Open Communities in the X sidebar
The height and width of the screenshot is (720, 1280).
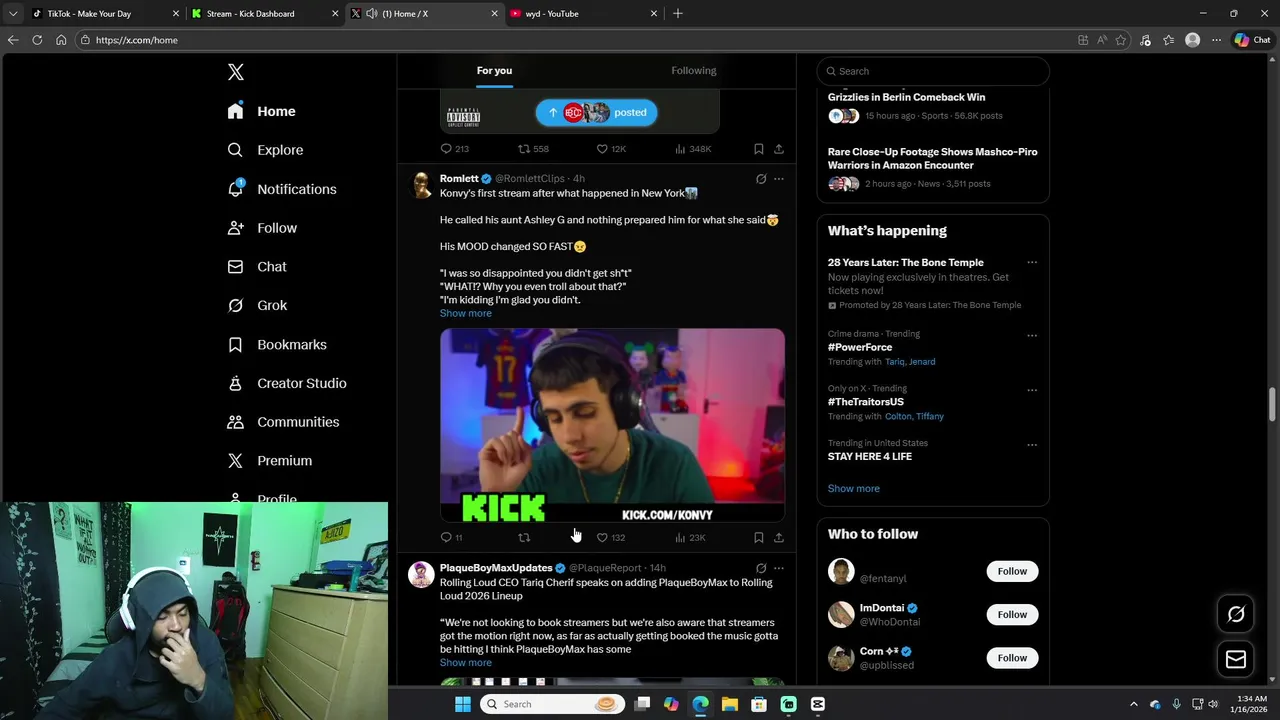(283, 422)
